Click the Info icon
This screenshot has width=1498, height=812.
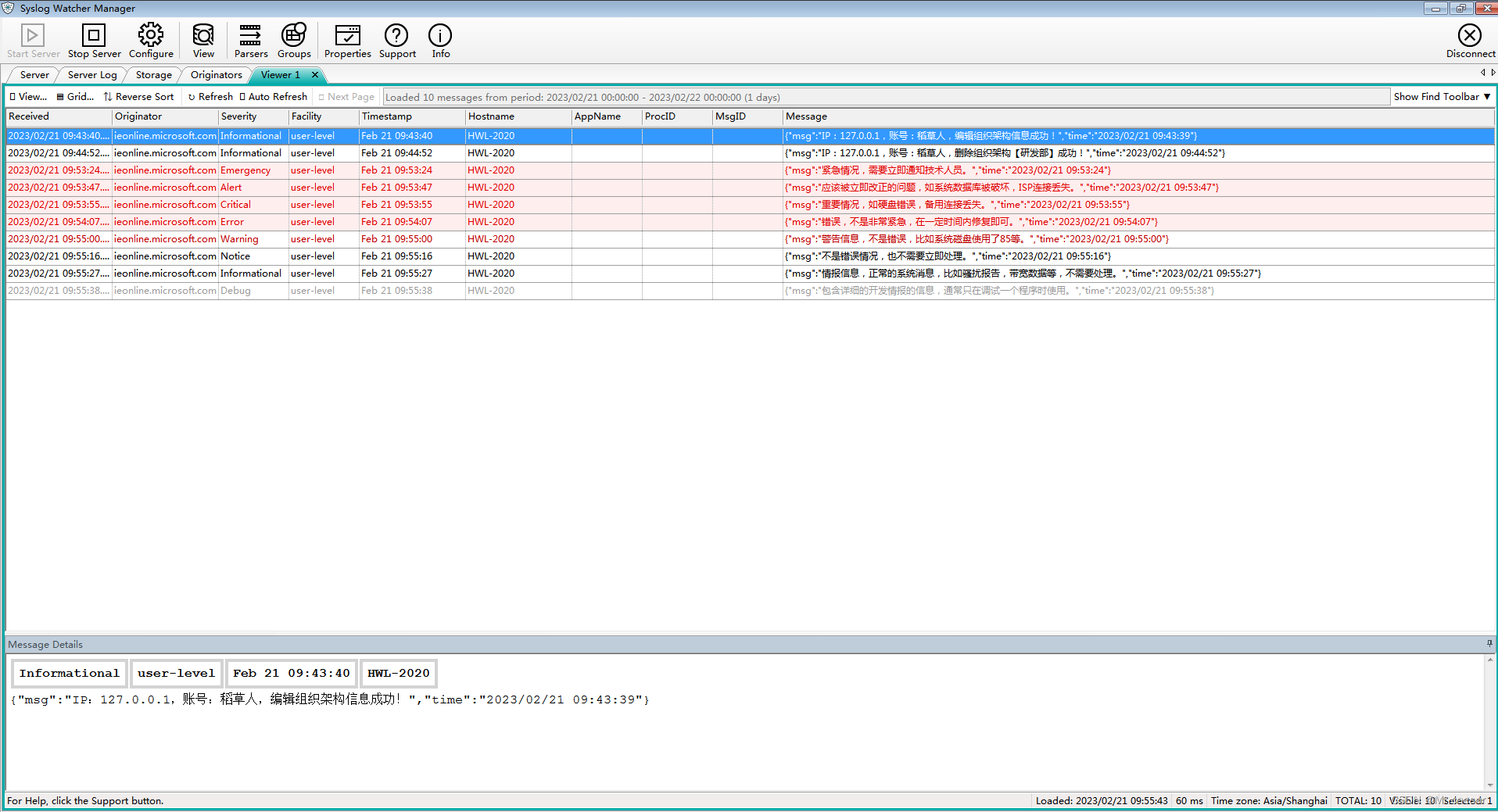pos(440,41)
